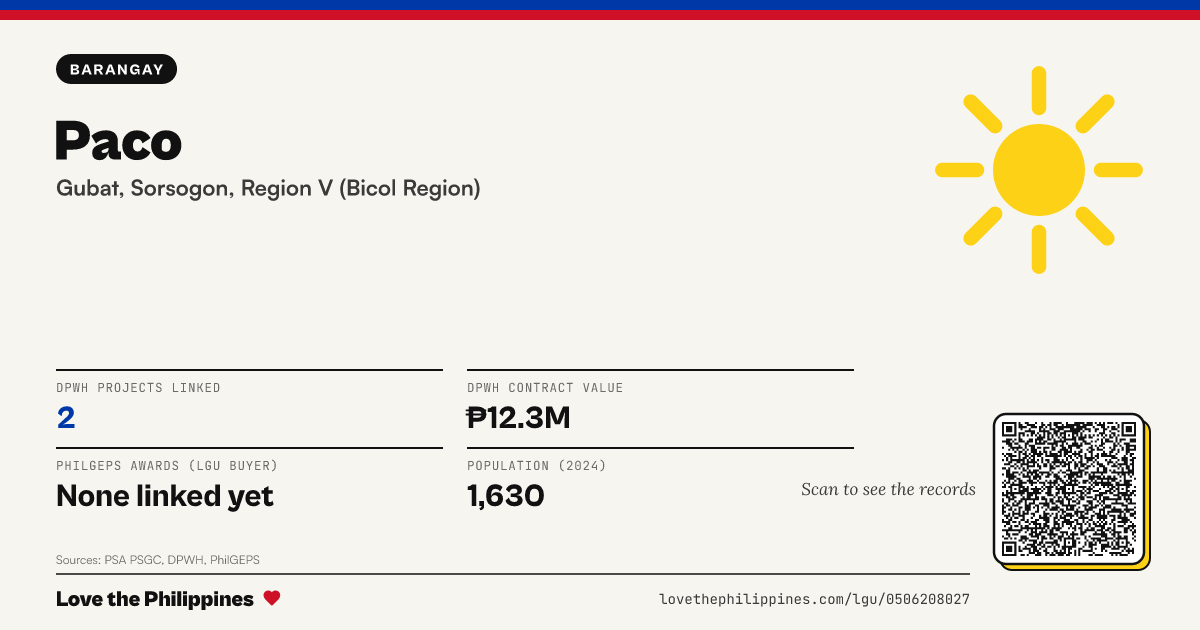1200x630 pixels.
Task: Click the Scan to see the records caption
Action: 888,489
